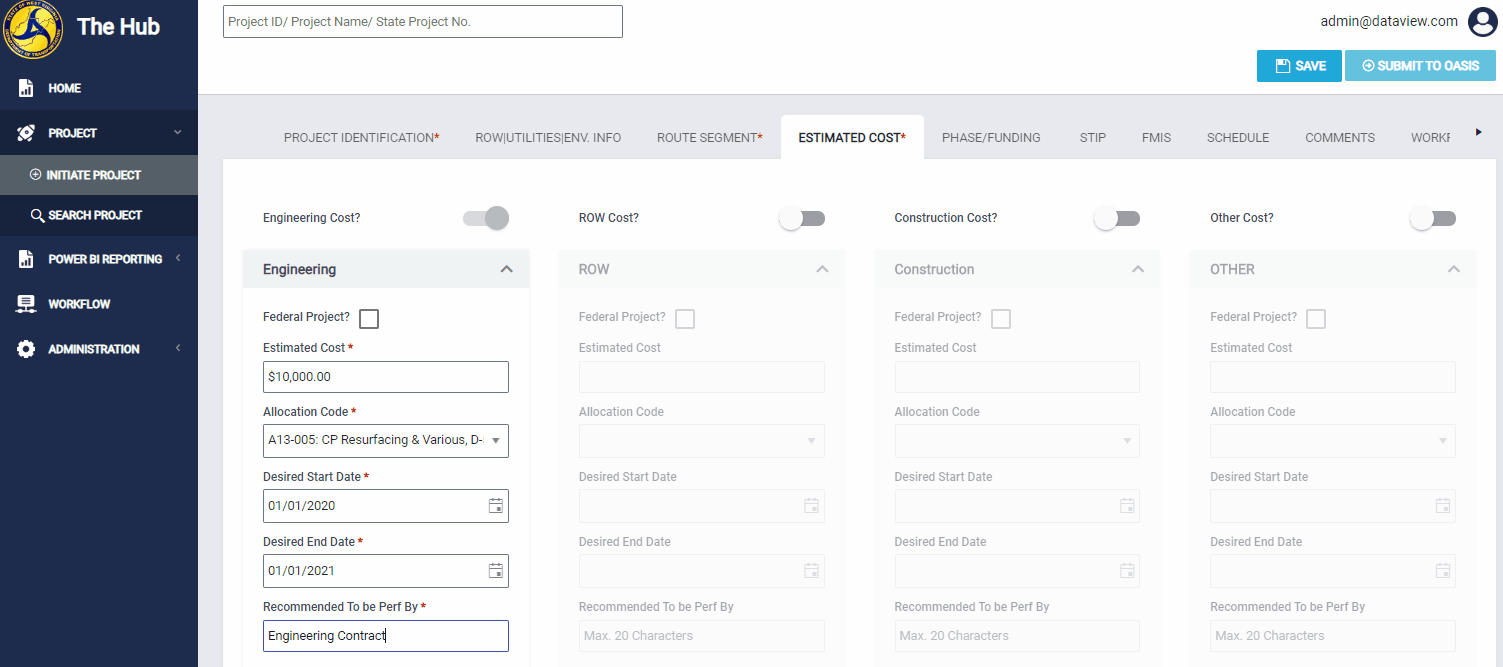Open the user account avatar icon
The height and width of the screenshot is (667, 1503).
coord(1481,21)
